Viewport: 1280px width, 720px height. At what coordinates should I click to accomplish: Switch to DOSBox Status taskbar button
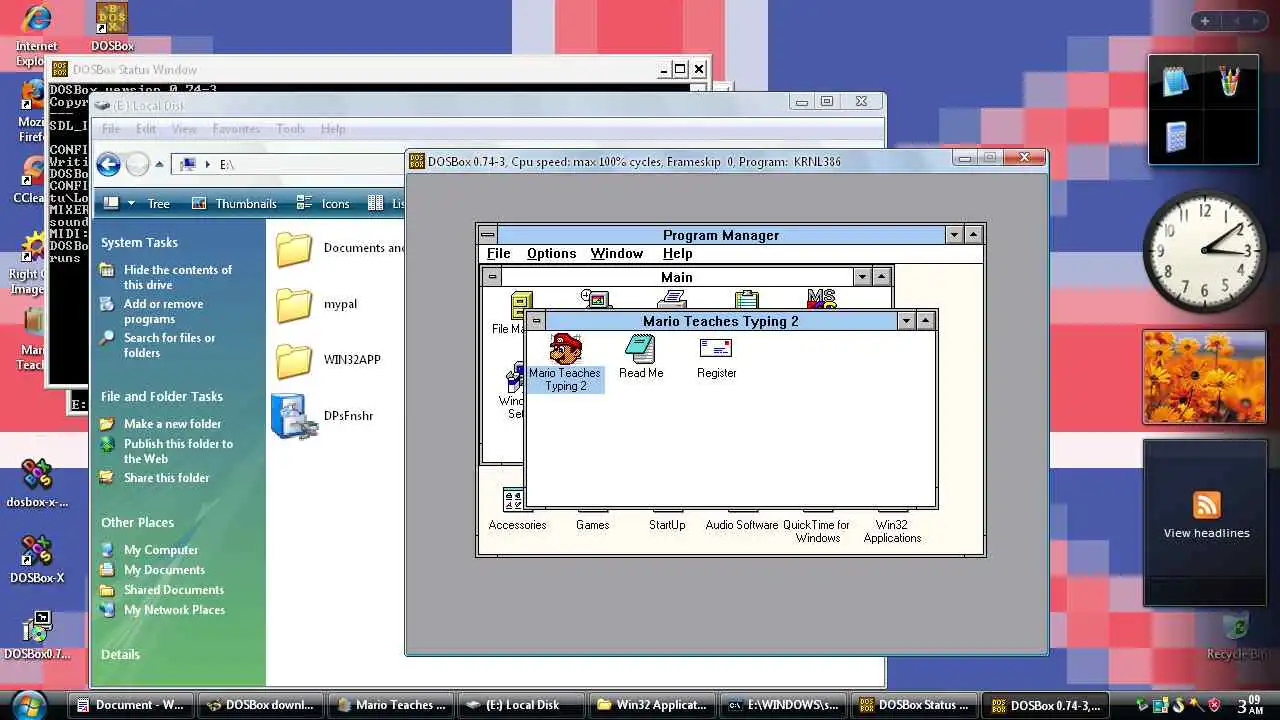[x=916, y=705]
